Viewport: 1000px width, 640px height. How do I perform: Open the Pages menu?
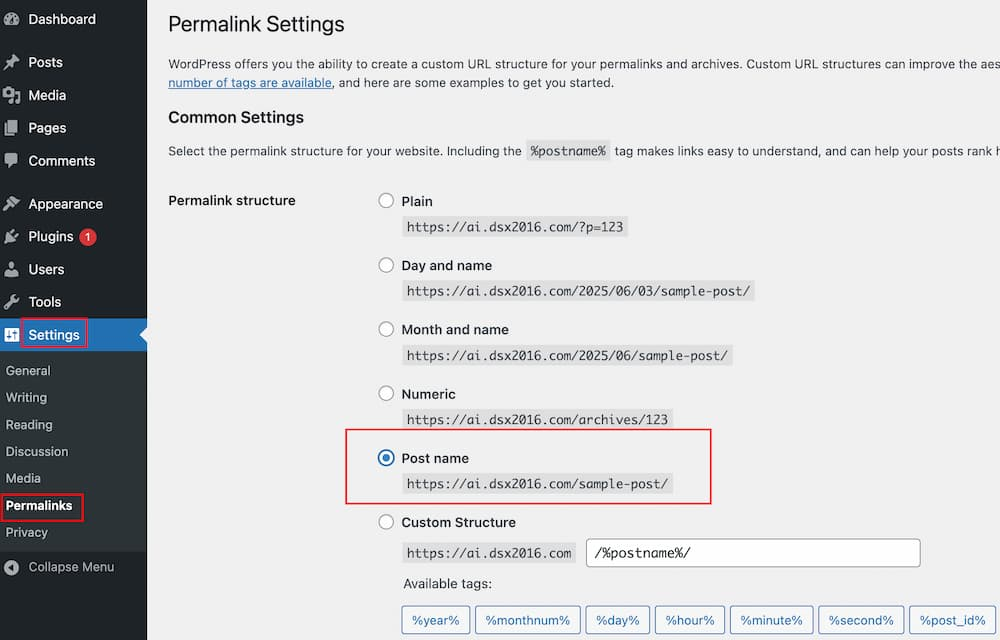point(47,128)
